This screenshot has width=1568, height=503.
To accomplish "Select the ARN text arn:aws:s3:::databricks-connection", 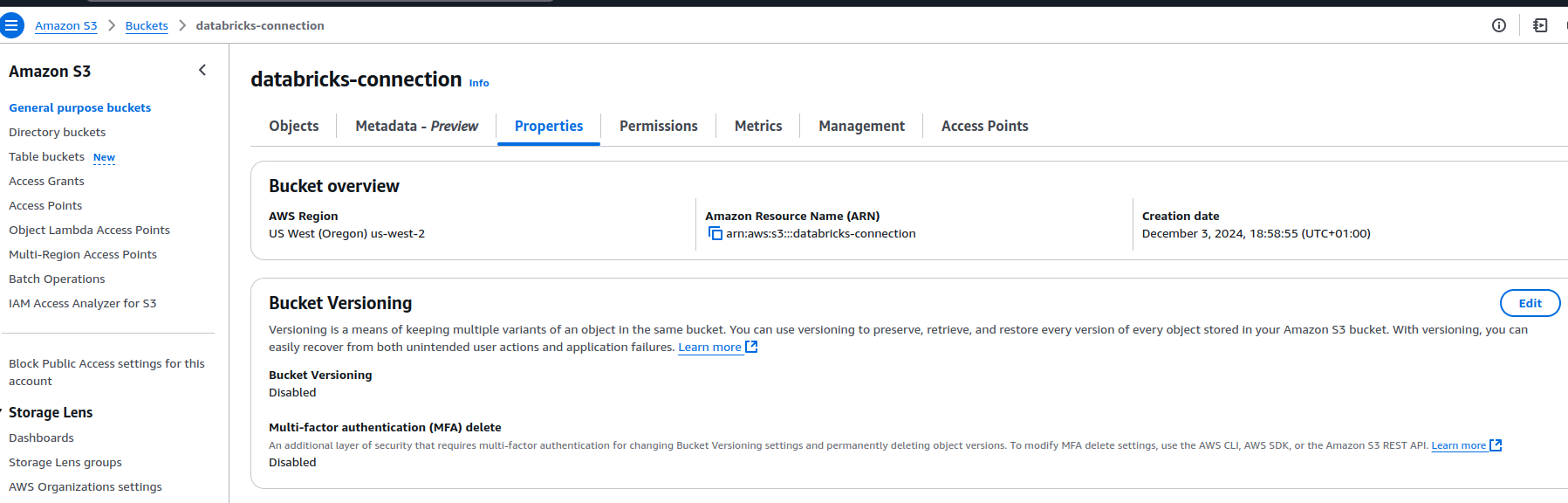I will pos(821,233).
